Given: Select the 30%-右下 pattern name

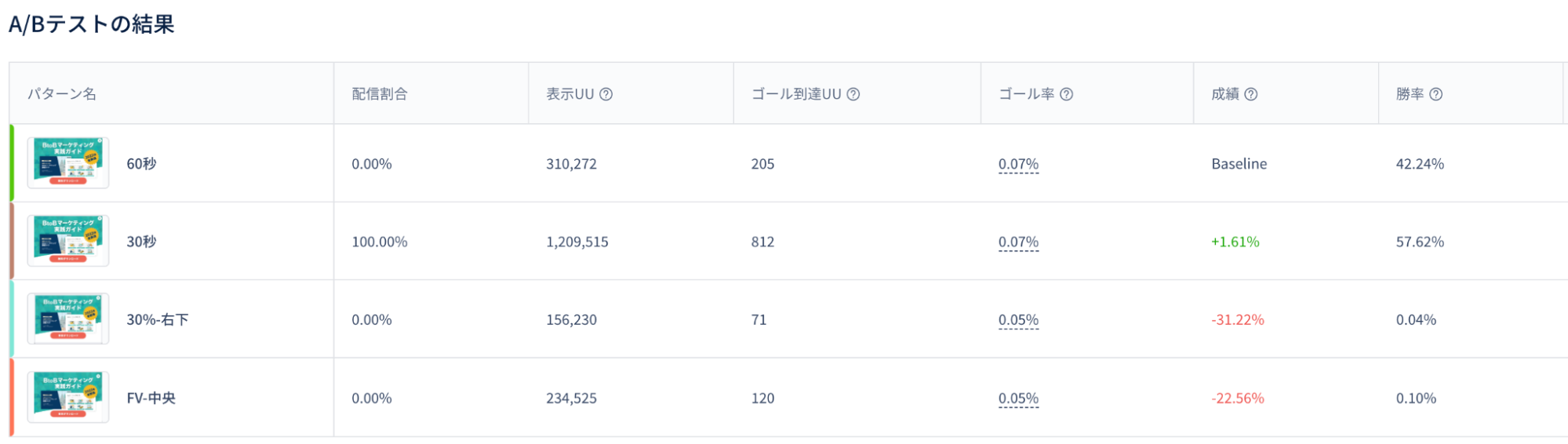Looking at the screenshot, I should (158, 320).
